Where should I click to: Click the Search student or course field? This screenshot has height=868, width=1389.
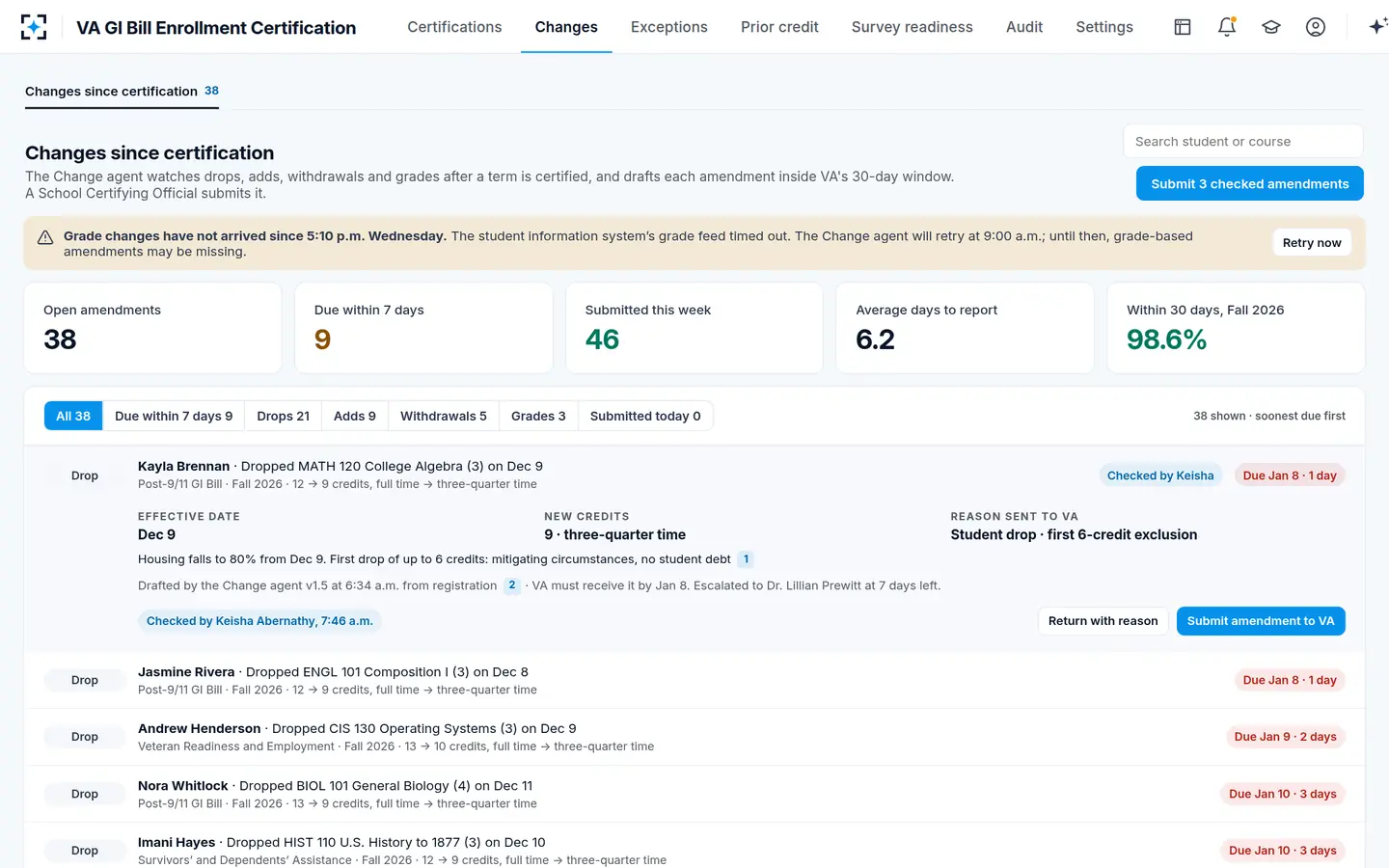[1242, 141]
